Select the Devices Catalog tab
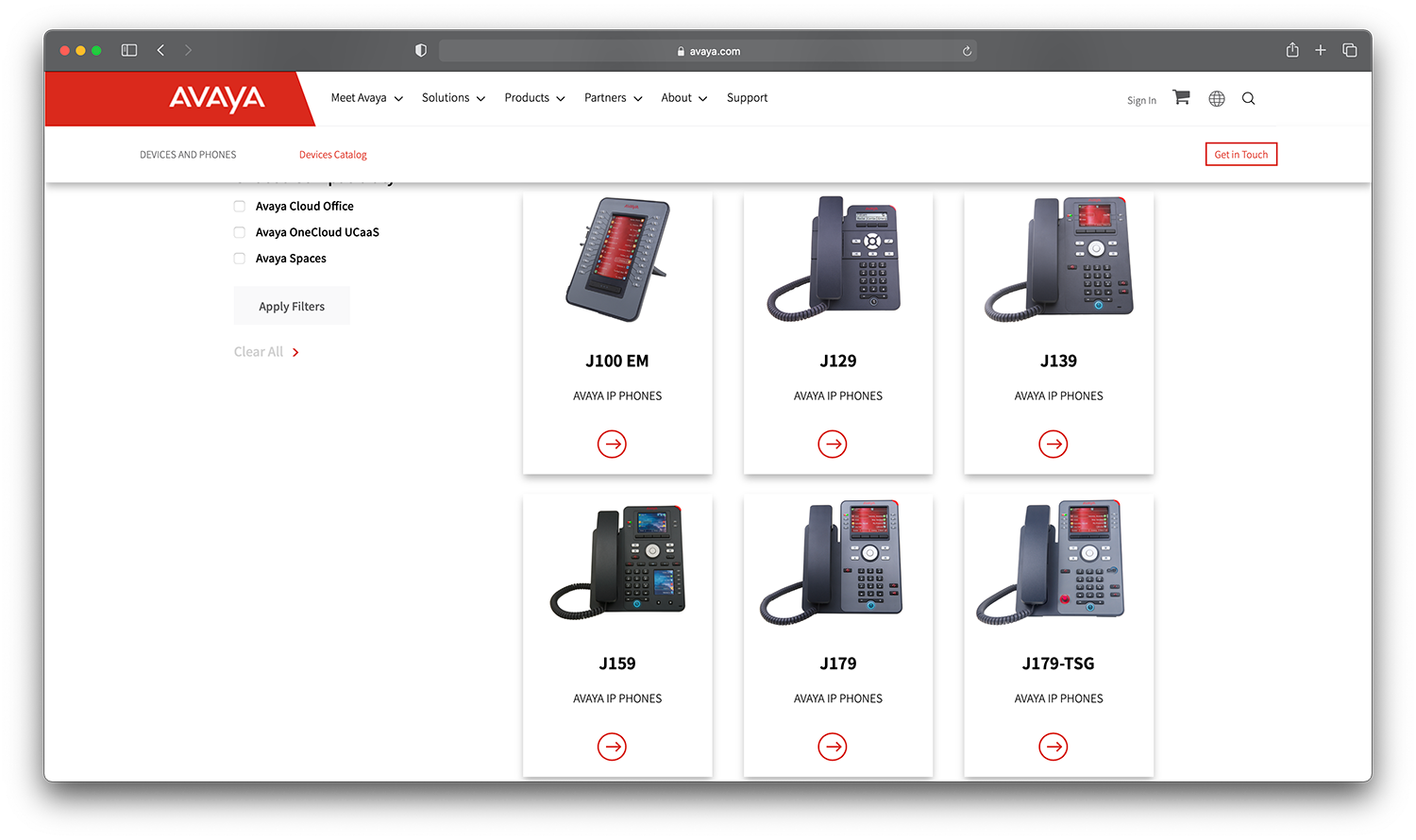The width and height of the screenshot is (1416, 840). coord(333,155)
